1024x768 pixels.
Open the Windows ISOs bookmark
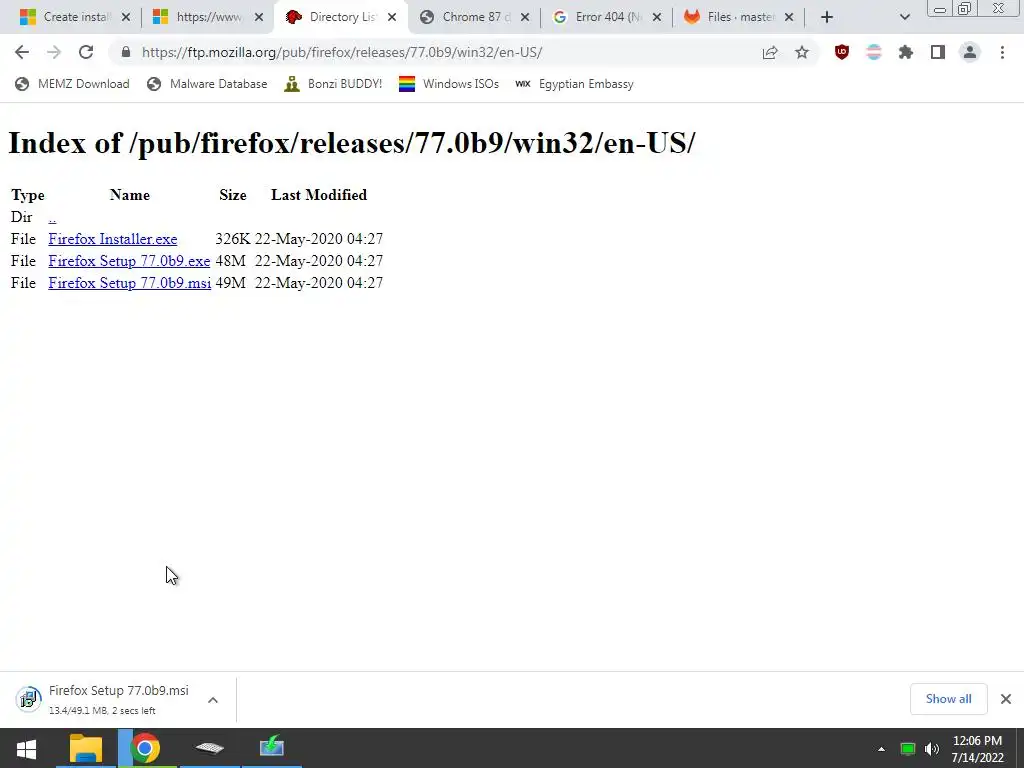(x=449, y=84)
